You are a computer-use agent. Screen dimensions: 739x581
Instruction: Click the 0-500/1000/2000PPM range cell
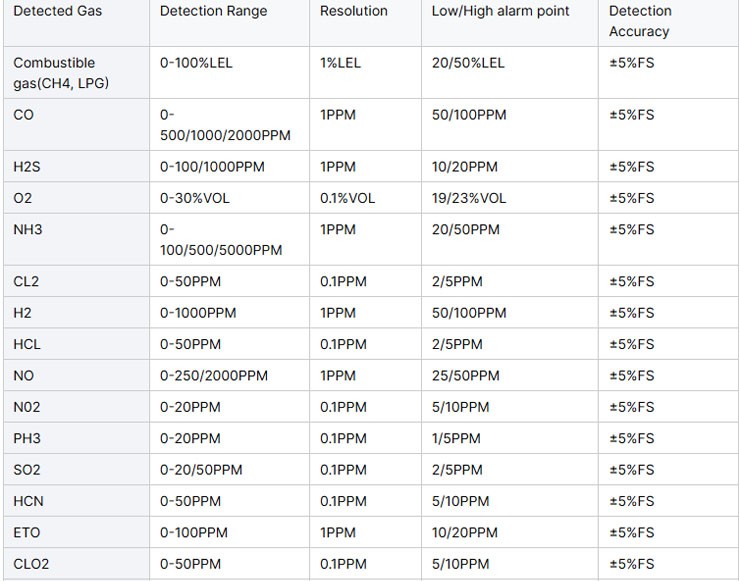click(225, 125)
